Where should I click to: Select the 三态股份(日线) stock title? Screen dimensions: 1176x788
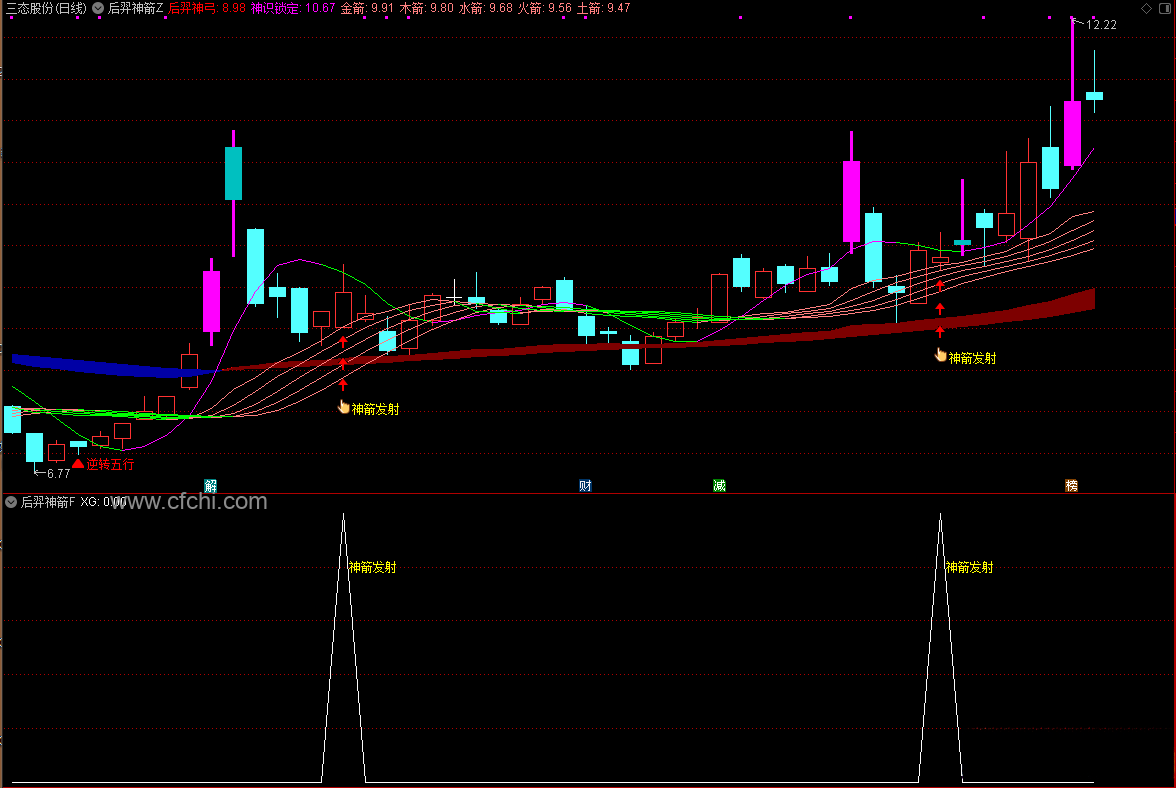coord(46,8)
